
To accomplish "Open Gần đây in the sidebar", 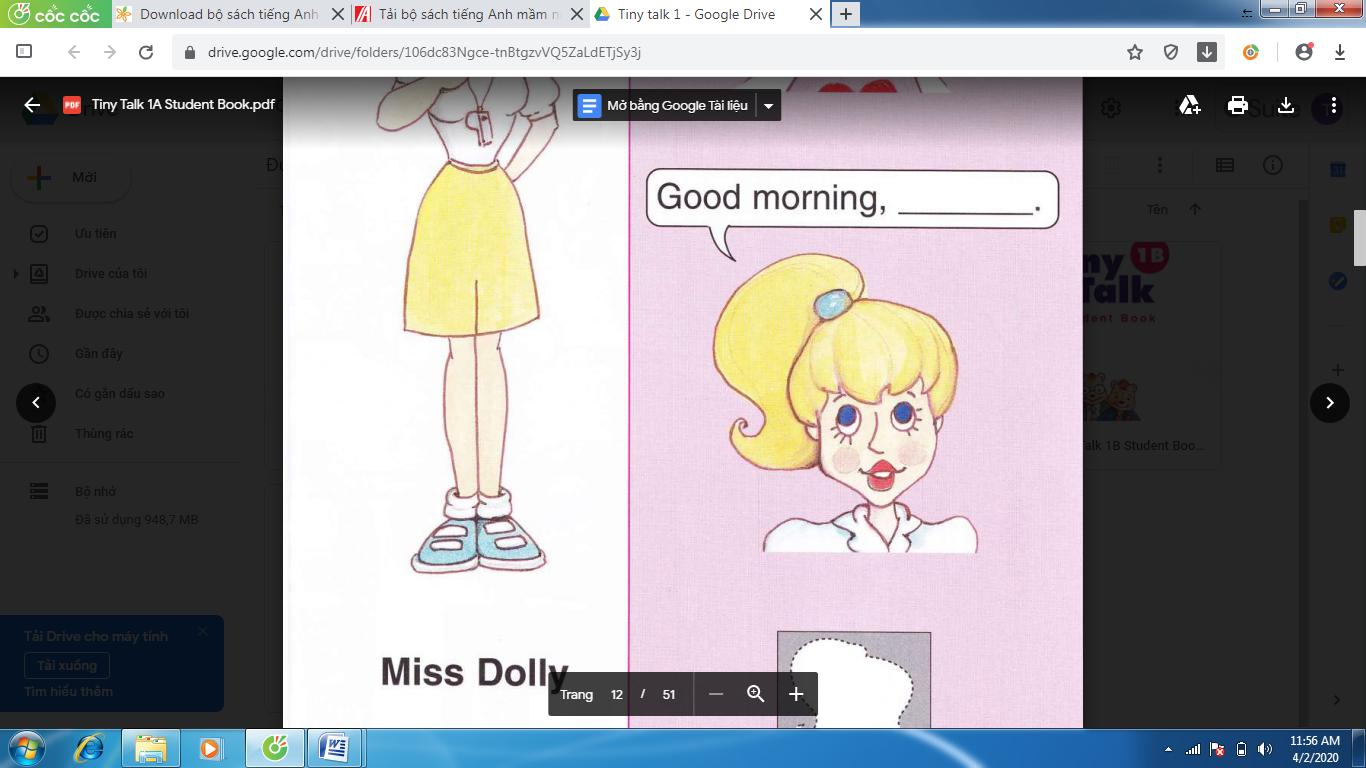I will point(99,353).
